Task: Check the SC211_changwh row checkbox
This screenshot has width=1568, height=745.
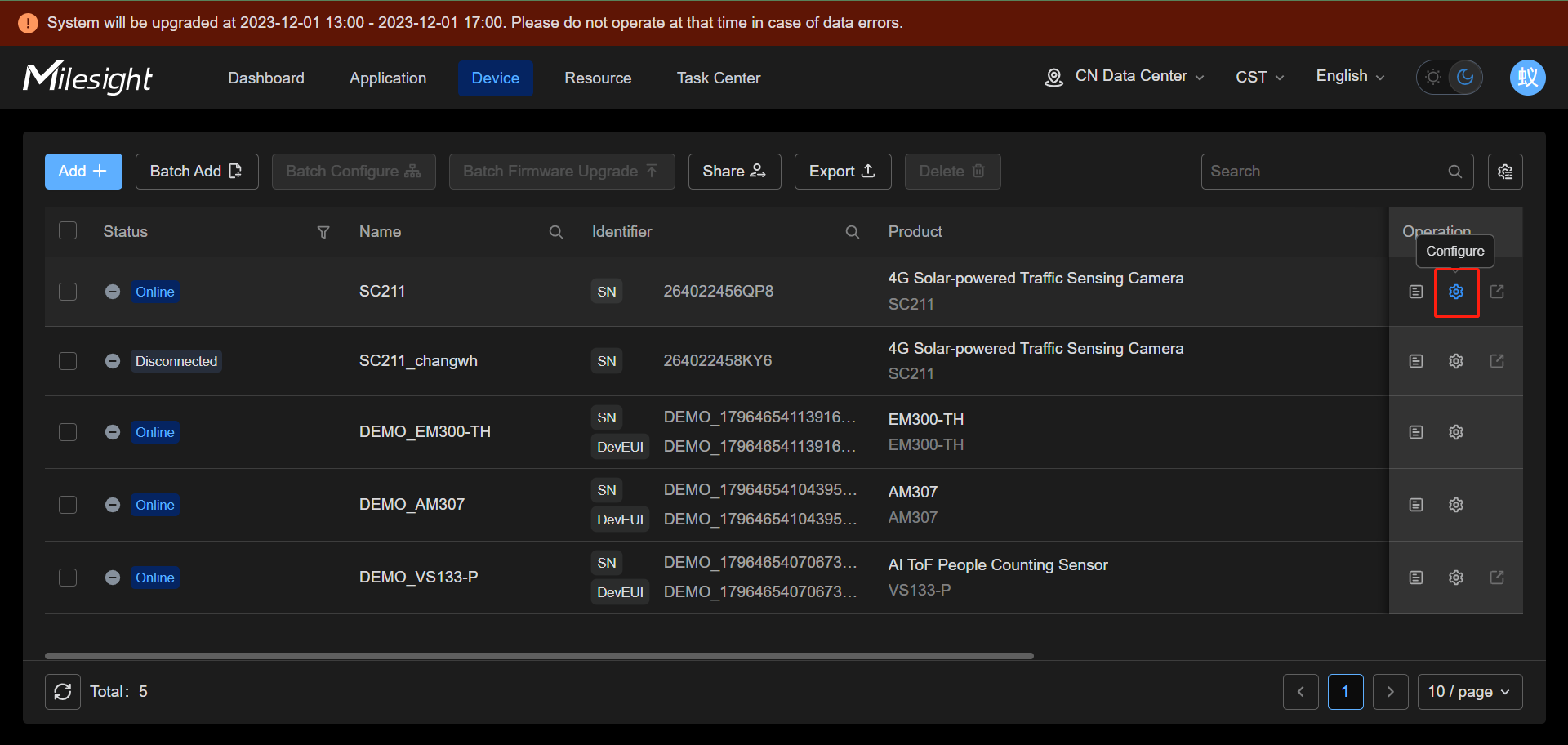Action: [68, 361]
